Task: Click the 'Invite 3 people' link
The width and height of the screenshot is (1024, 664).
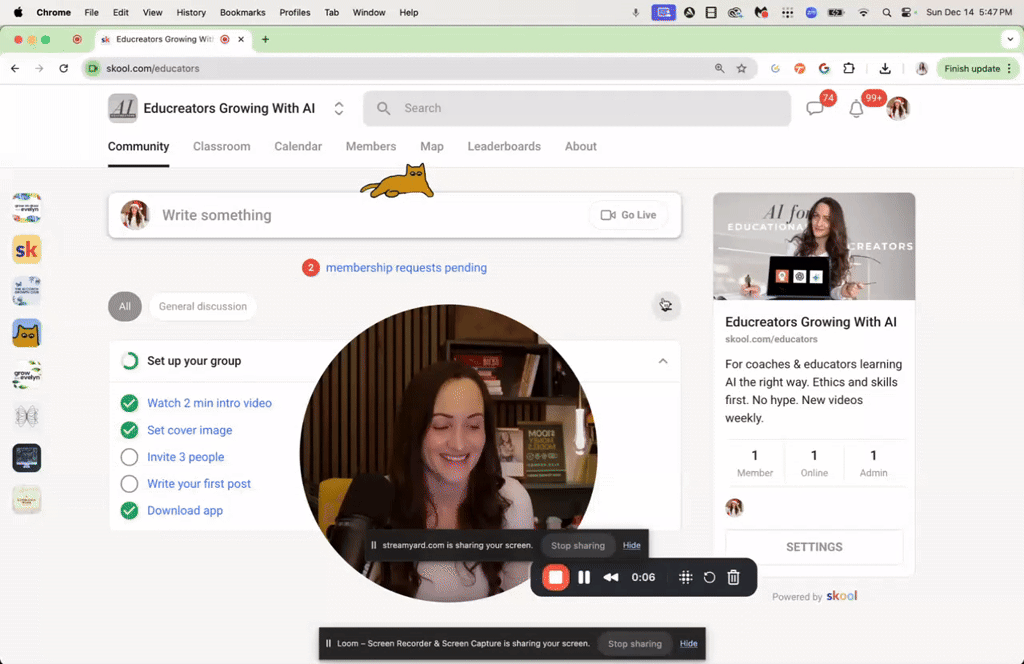Action: [185, 457]
